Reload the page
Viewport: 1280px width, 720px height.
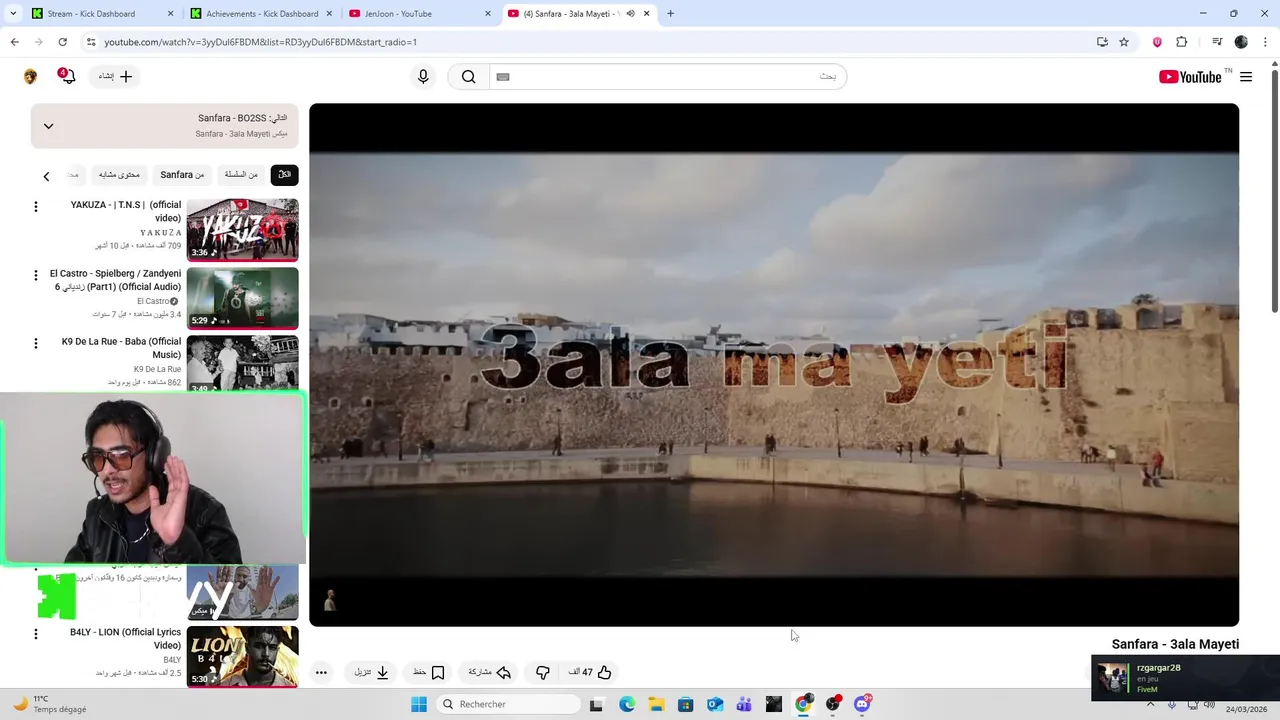click(x=62, y=42)
